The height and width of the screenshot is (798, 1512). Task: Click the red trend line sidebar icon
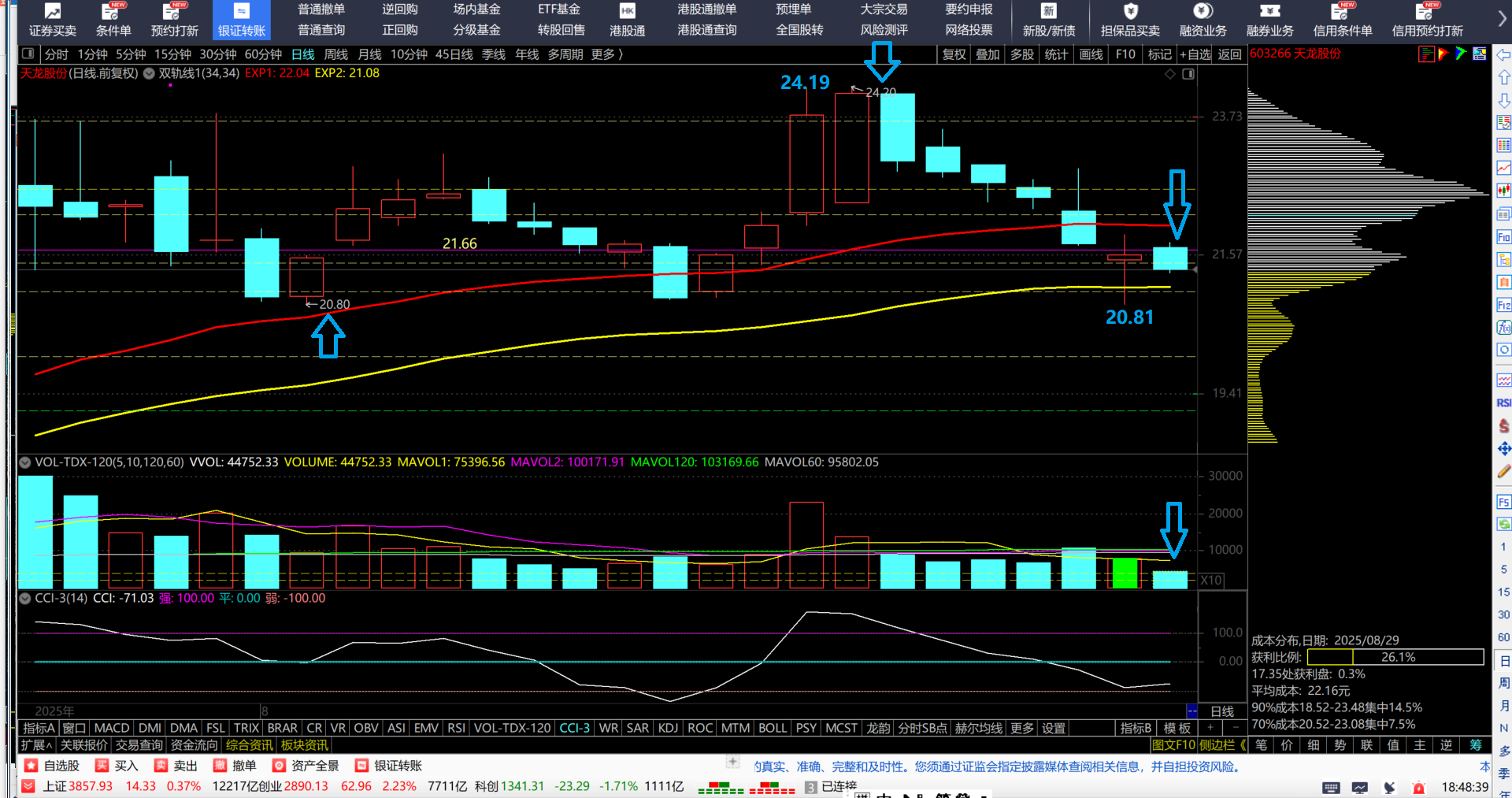pyautogui.click(x=1503, y=168)
